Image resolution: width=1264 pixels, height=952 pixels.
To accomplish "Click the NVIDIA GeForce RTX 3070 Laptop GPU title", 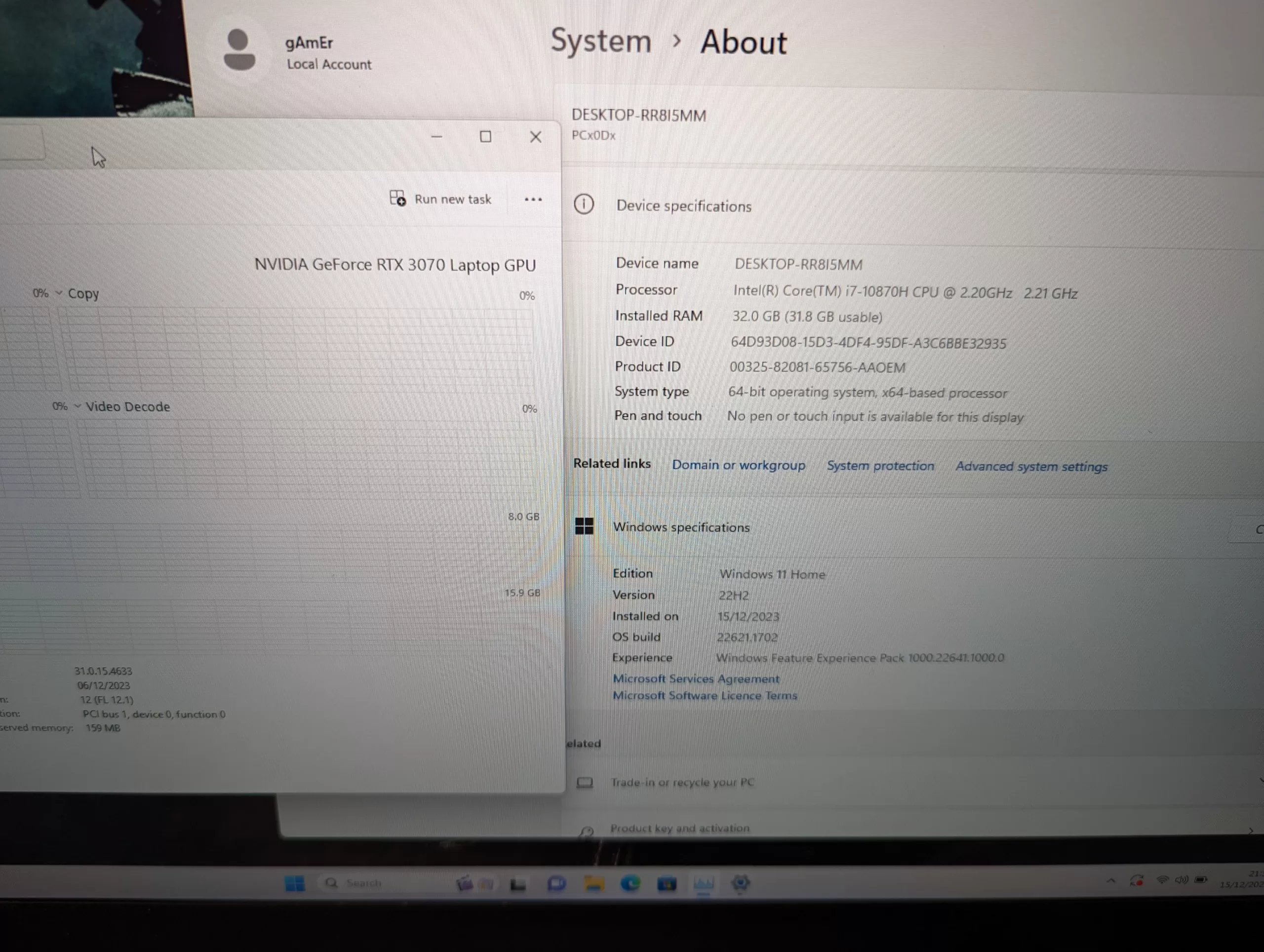I will coord(395,265).
